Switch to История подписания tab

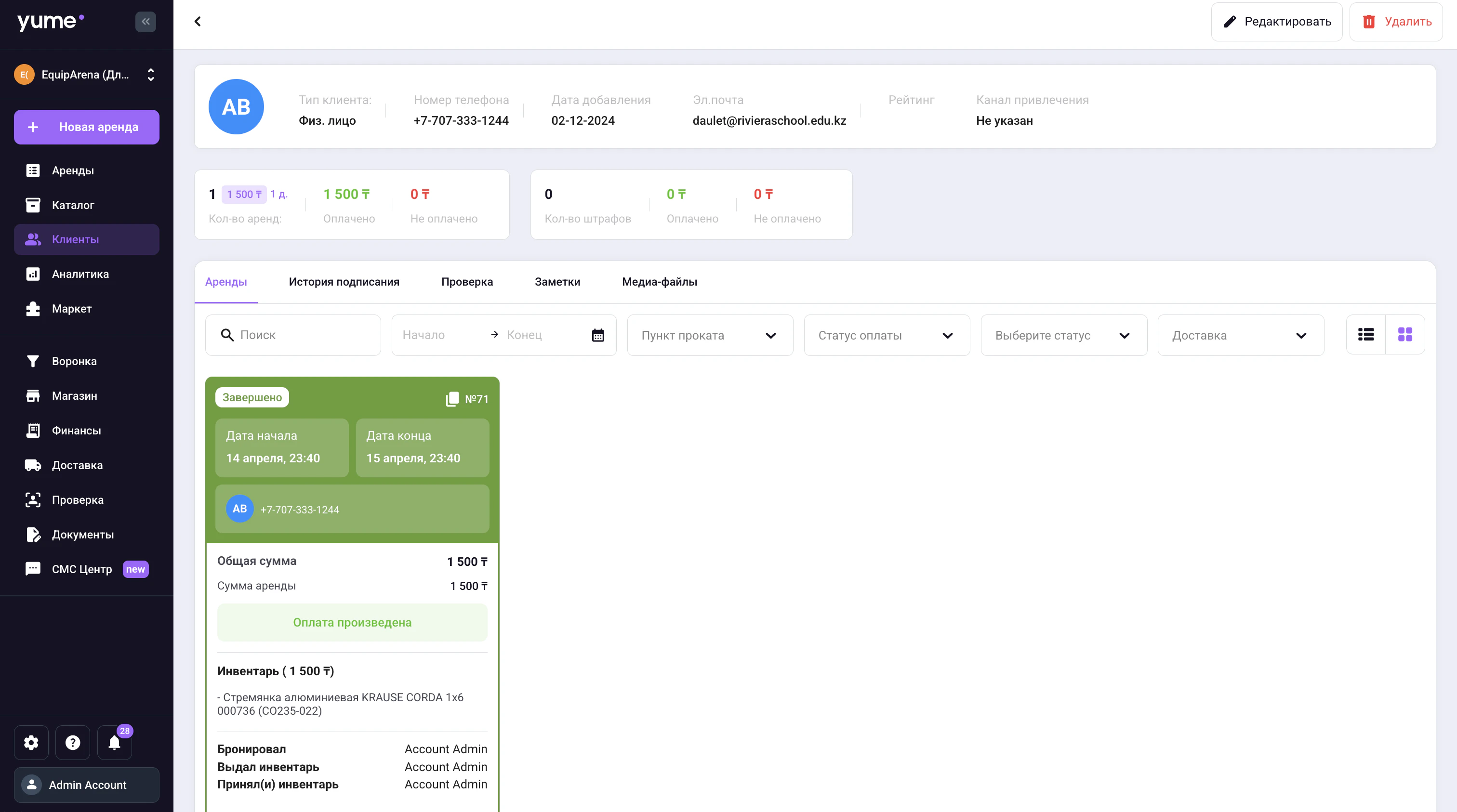click(344, 282)
